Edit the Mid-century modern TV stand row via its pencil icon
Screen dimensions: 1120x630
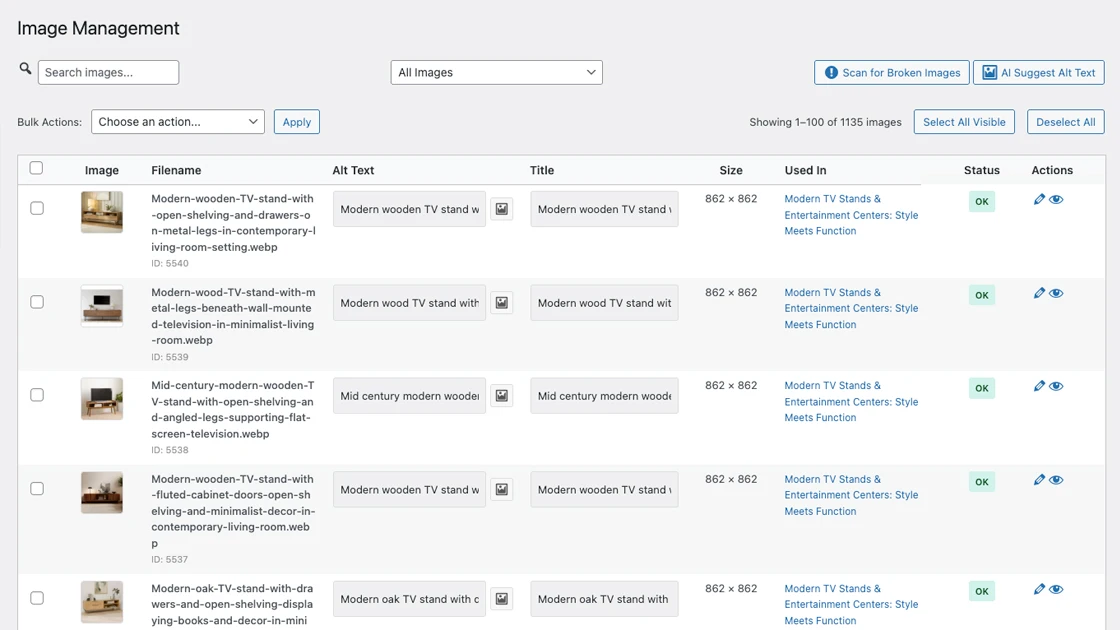[1039, 385]
